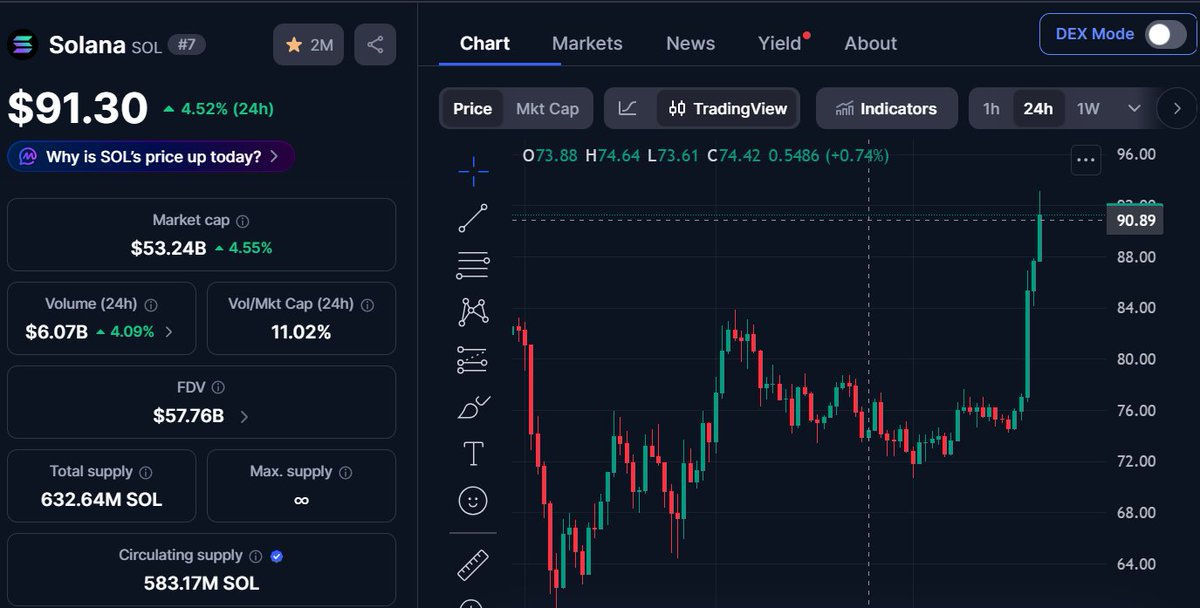Click the #7 rank badge
The image size is (1200, 608).
(x=186, y=44)
